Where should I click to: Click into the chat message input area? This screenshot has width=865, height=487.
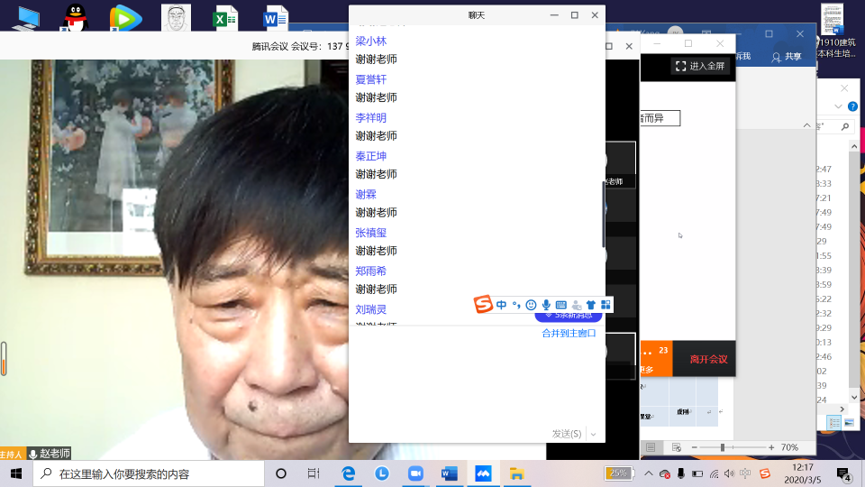click(477, 383)
